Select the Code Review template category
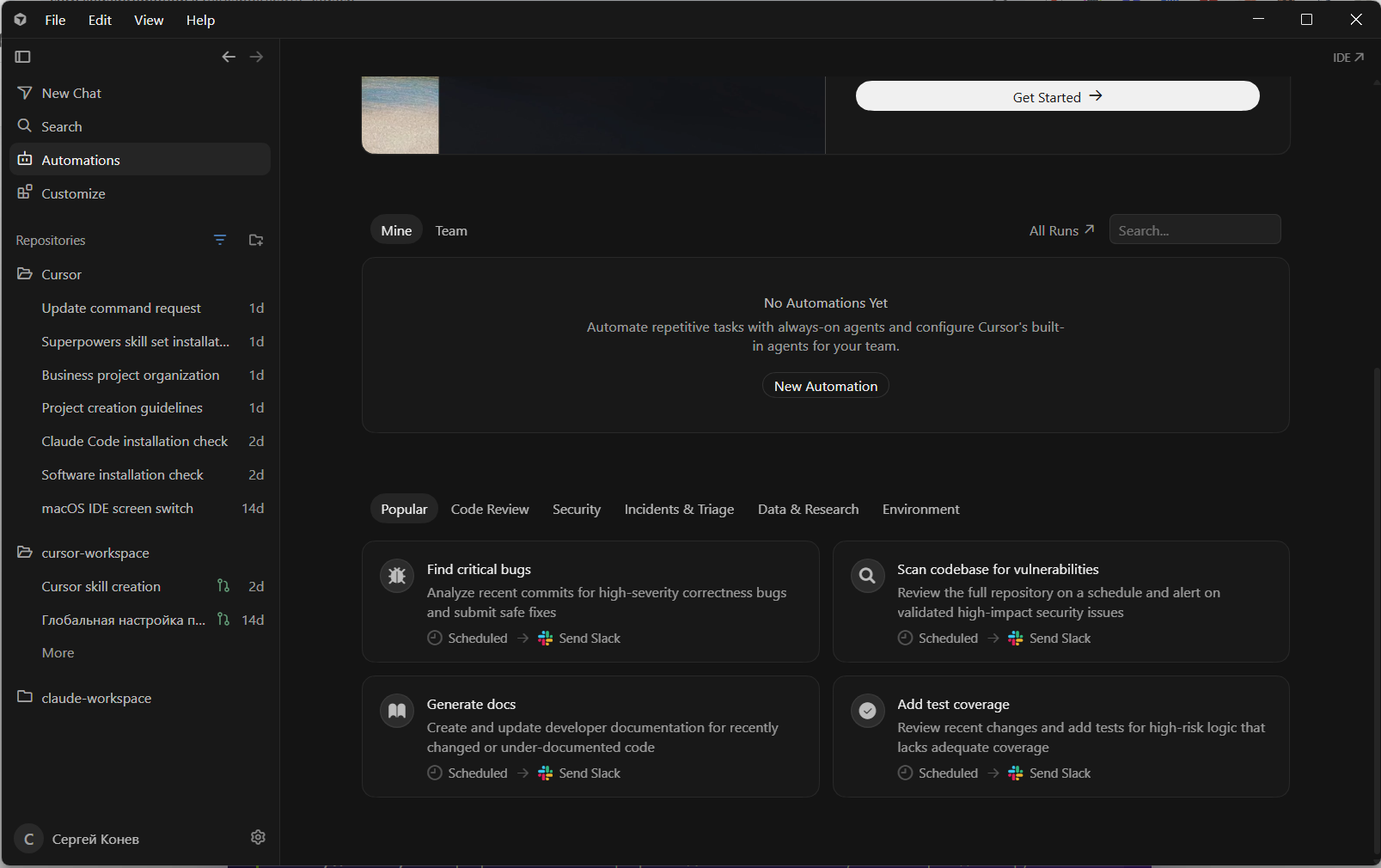The image size is (1381, 868). (x=490, y=509)
